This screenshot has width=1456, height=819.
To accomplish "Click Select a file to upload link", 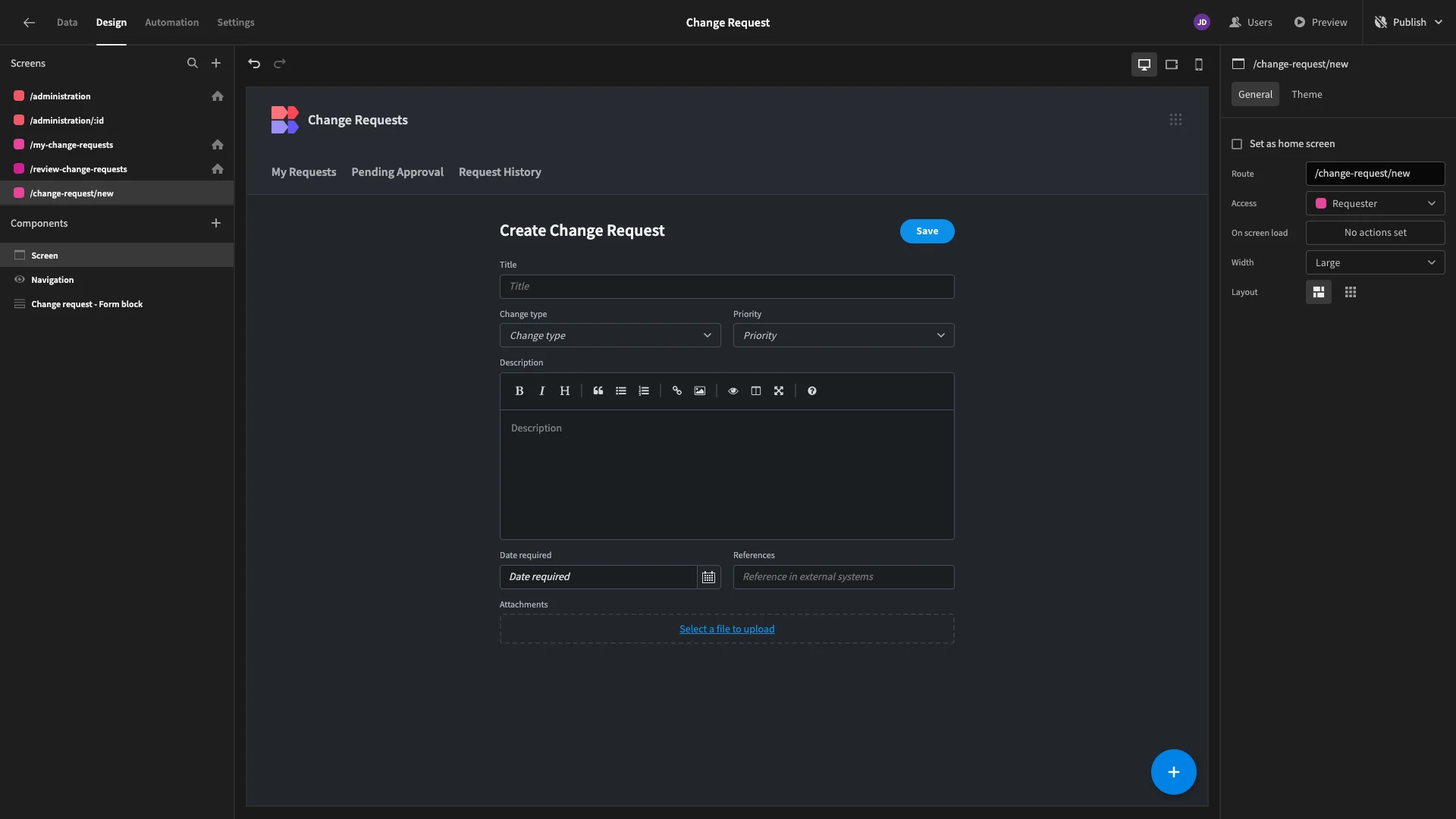I will click(727, 629).
